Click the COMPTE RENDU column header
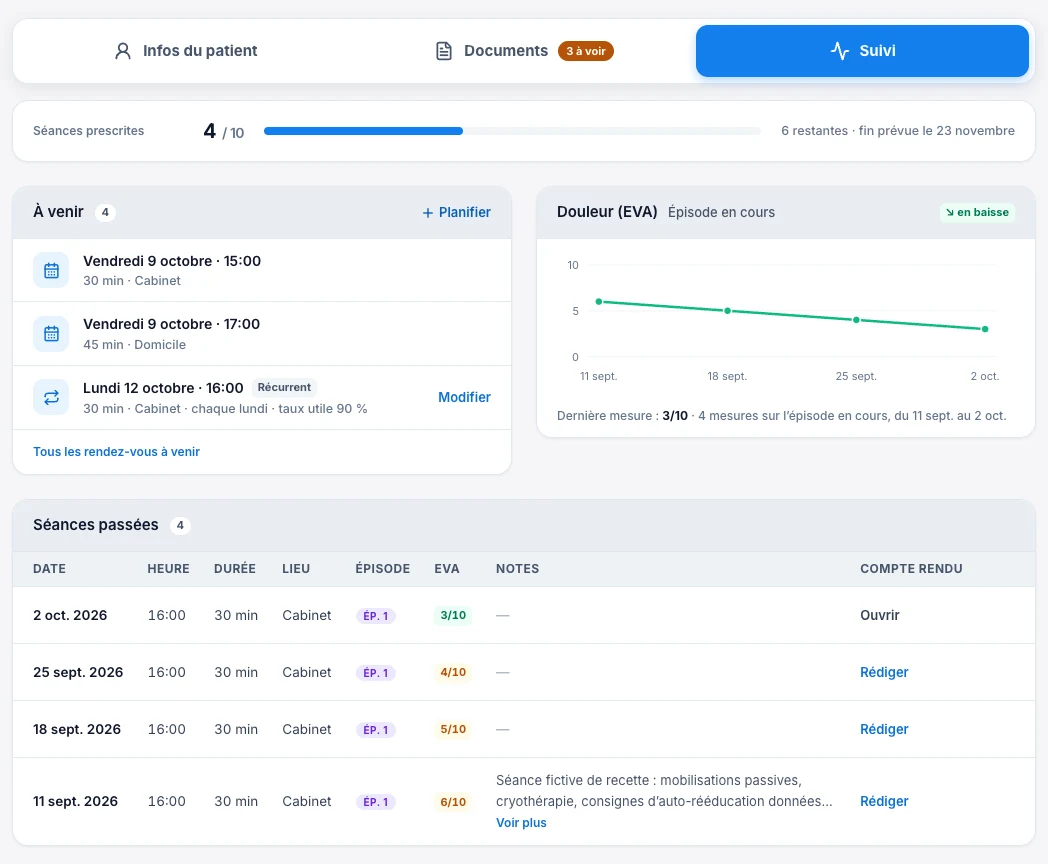This screenshot has height=864, width=1048. (x=911, y=569)
